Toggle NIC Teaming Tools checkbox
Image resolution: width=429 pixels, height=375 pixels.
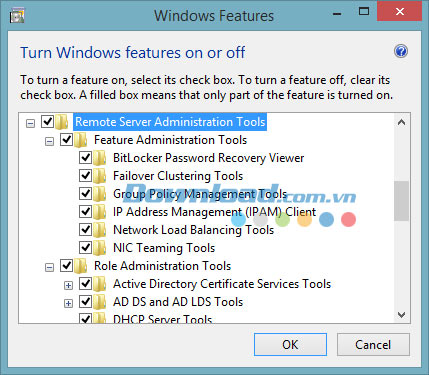(x=85, y=247)
